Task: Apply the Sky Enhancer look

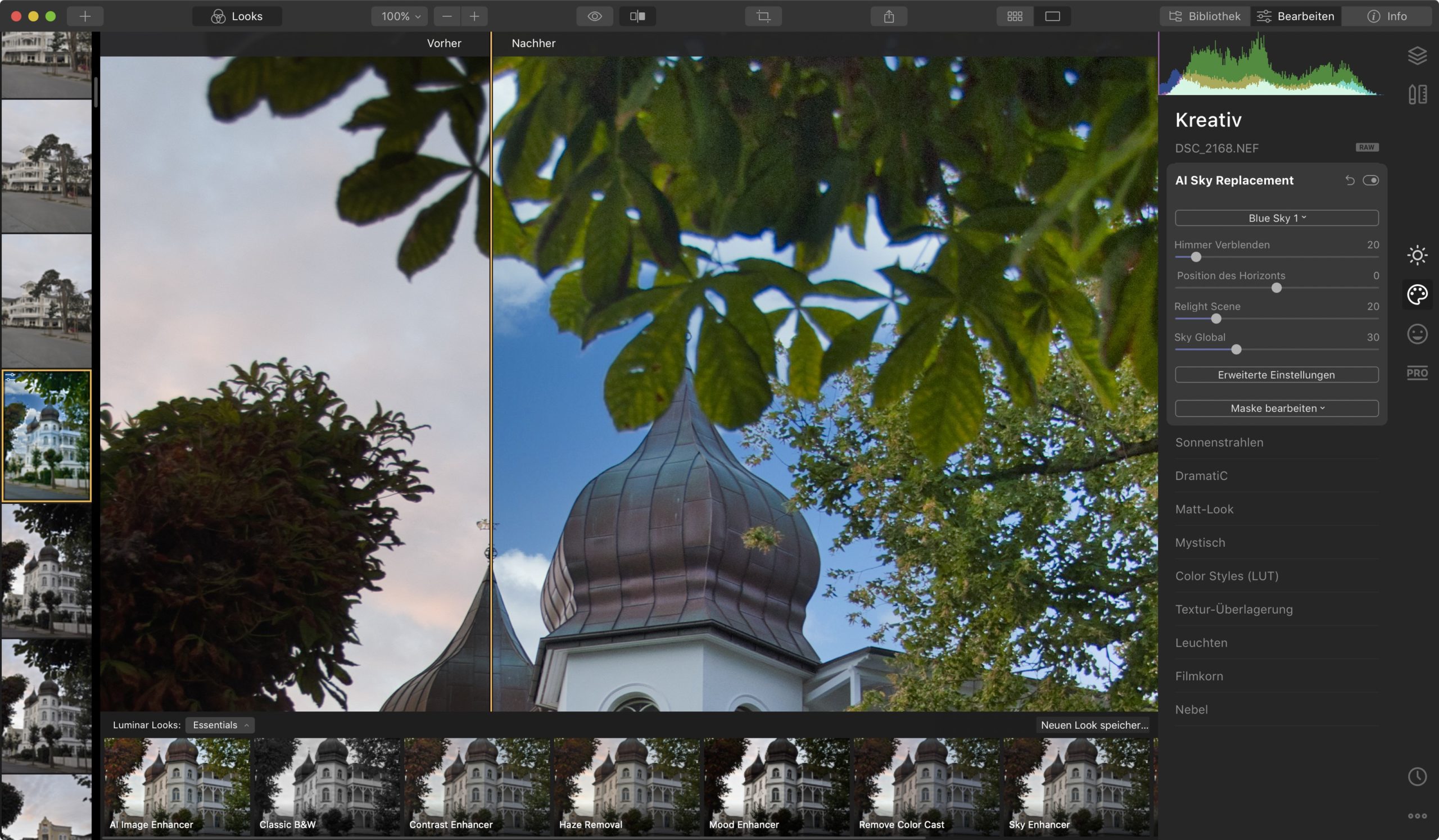Action: point(1077,787)
